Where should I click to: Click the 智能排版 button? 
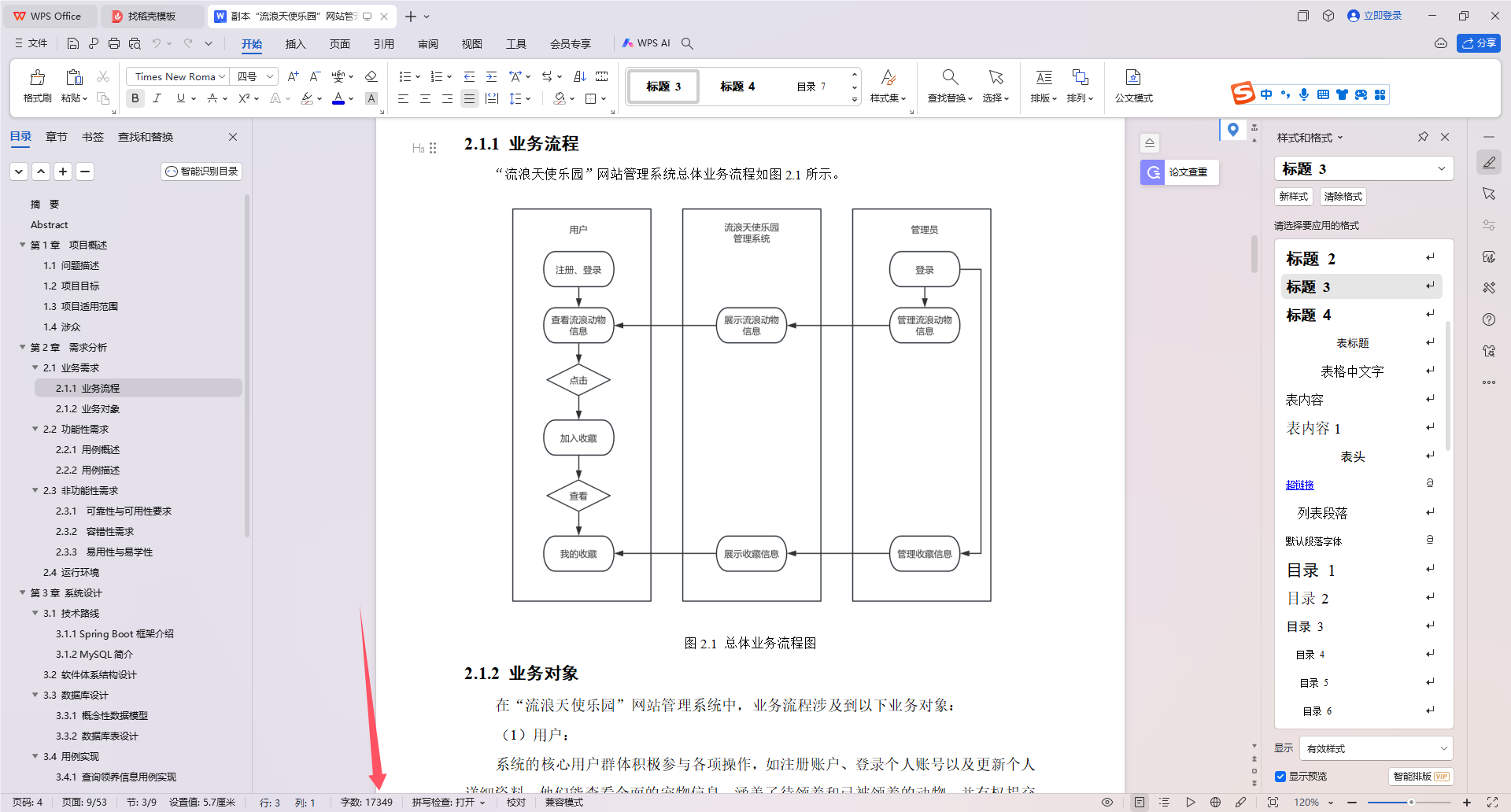point(1420,777)
